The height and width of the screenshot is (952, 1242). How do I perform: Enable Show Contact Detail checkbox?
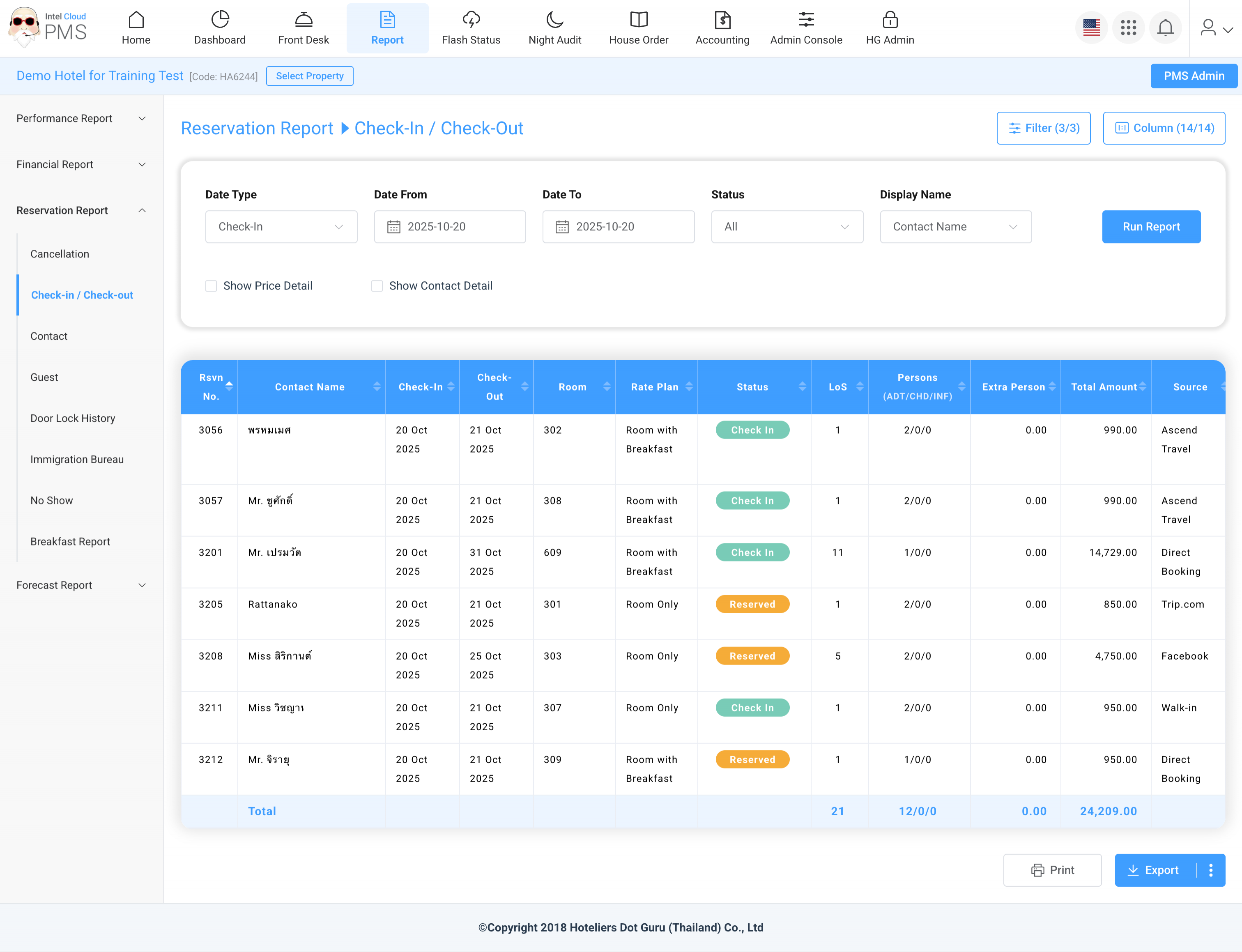tap(377, 285)
